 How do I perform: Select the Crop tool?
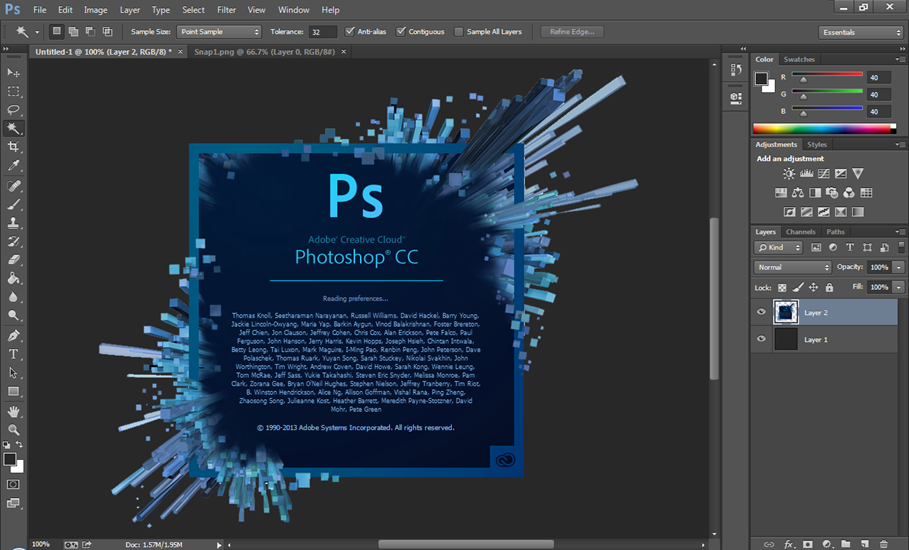(x=13, y=147)
